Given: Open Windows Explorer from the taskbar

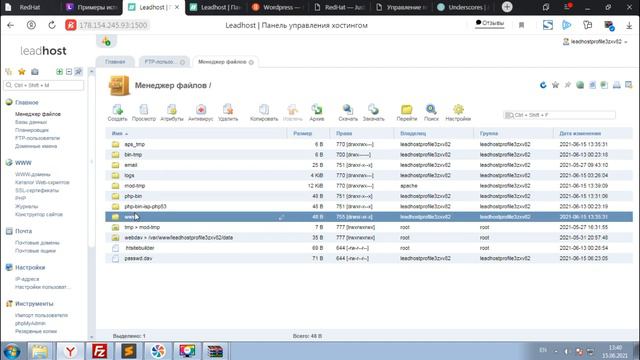Looking at the screenshot, I should [x=40, y=351].
